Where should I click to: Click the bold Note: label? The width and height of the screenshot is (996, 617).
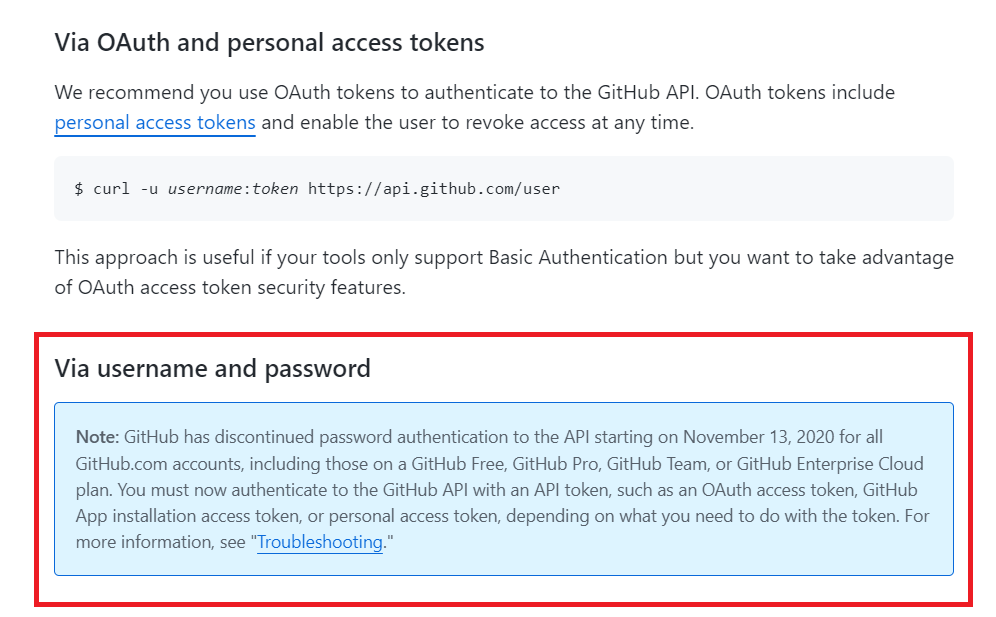click(97, 437)
